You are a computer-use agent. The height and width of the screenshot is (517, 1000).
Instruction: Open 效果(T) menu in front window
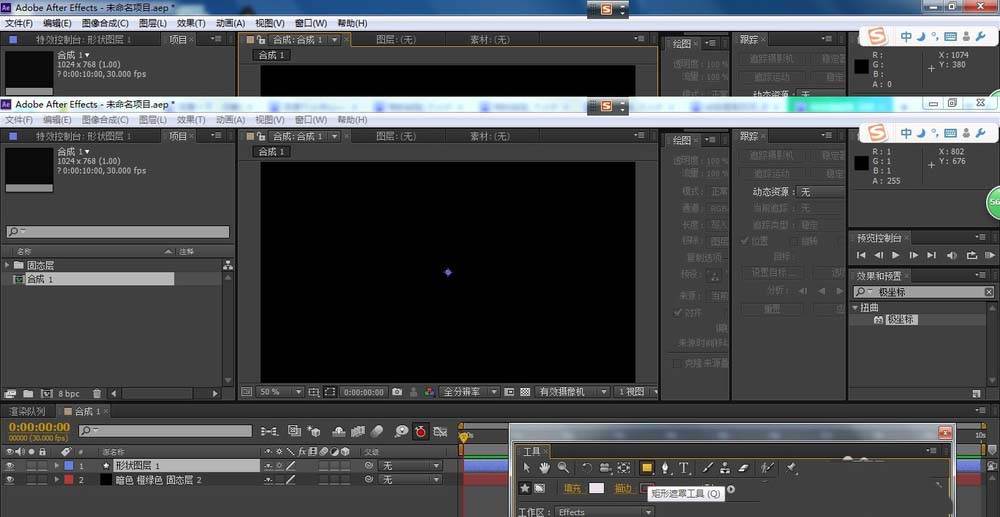coord(191,120)
